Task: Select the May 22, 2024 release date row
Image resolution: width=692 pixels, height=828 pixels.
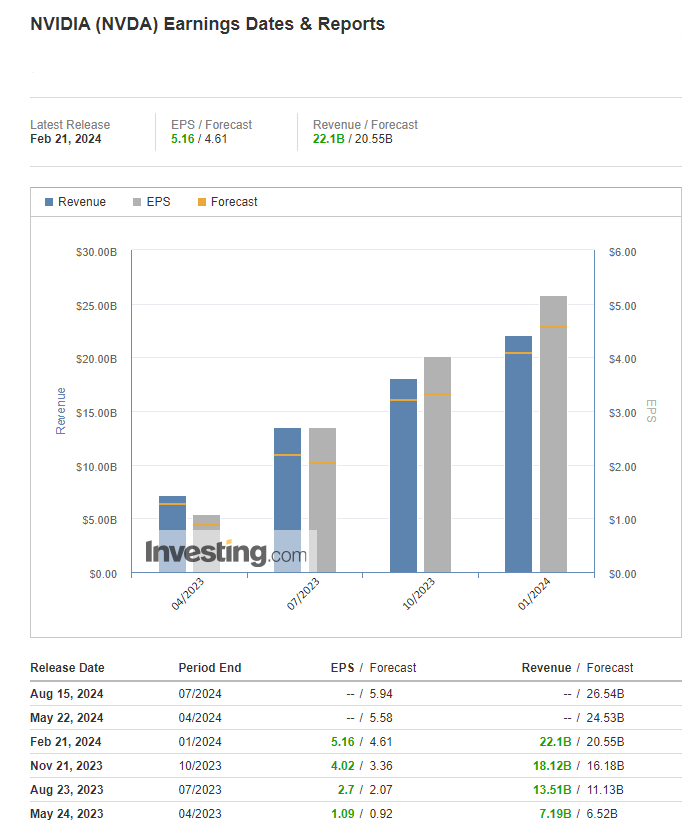Action: (67, 718)
